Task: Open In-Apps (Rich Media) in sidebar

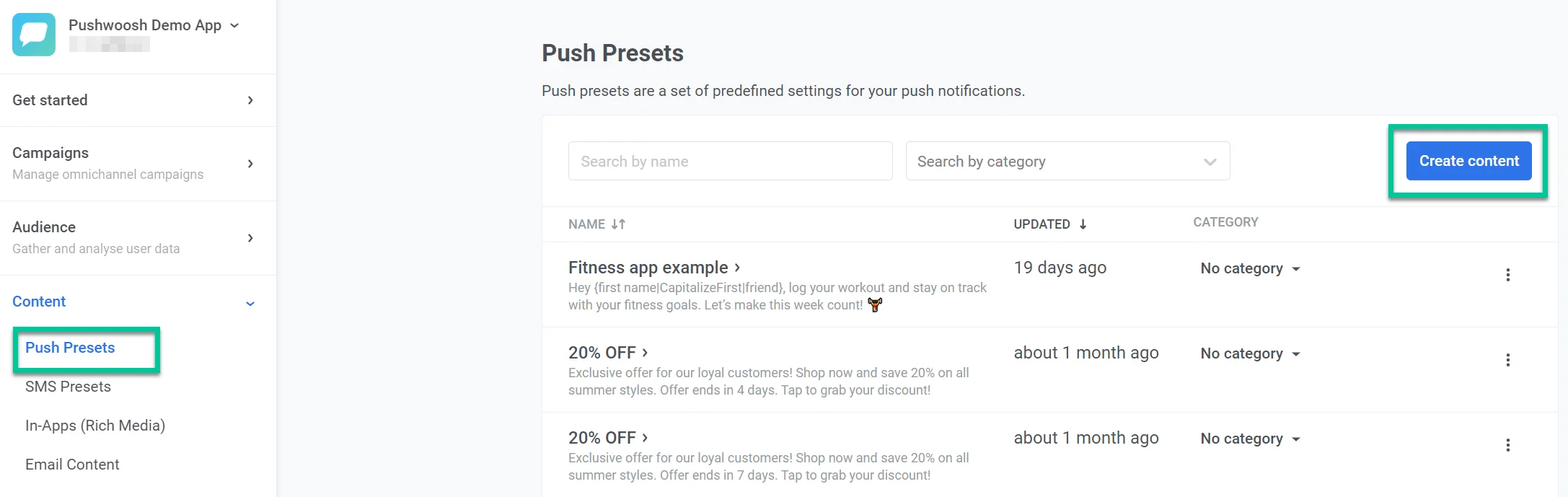Action: 95,426
